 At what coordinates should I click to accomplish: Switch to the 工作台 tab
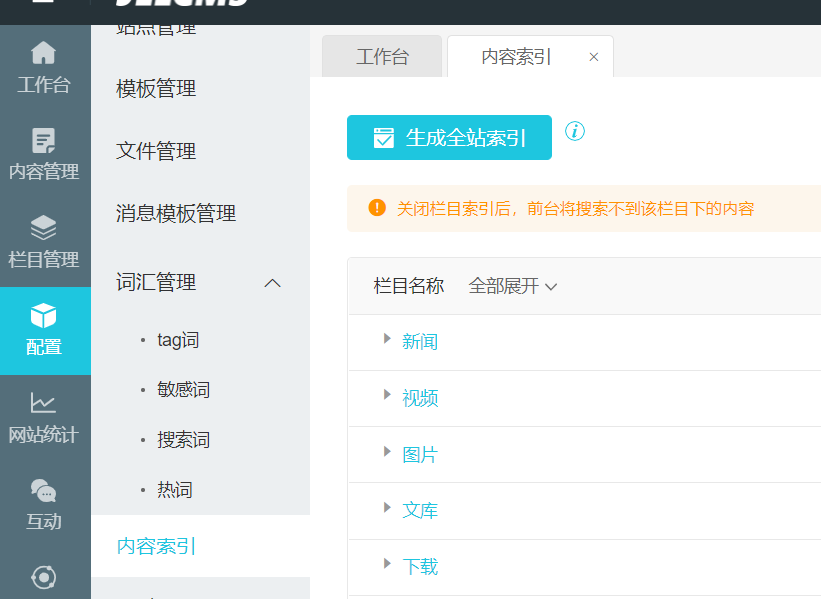tap(382, 57)
